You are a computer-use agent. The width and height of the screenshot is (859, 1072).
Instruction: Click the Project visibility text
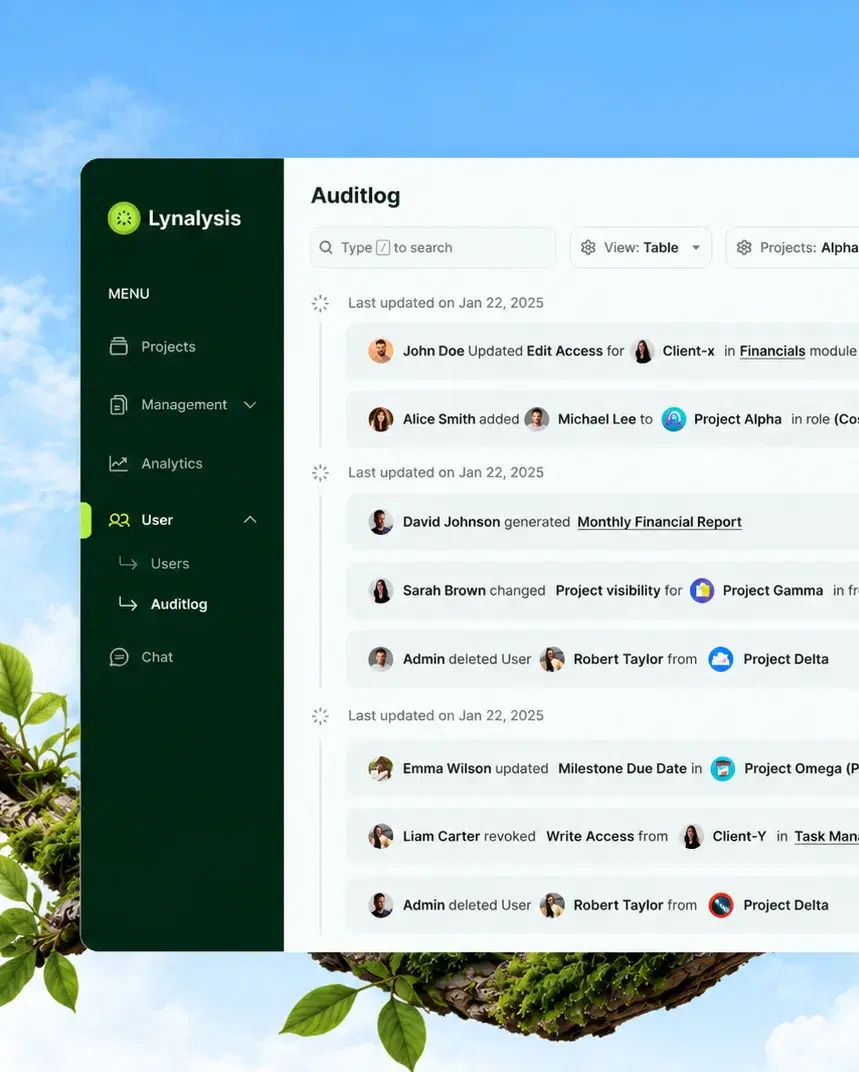[608, 591]
